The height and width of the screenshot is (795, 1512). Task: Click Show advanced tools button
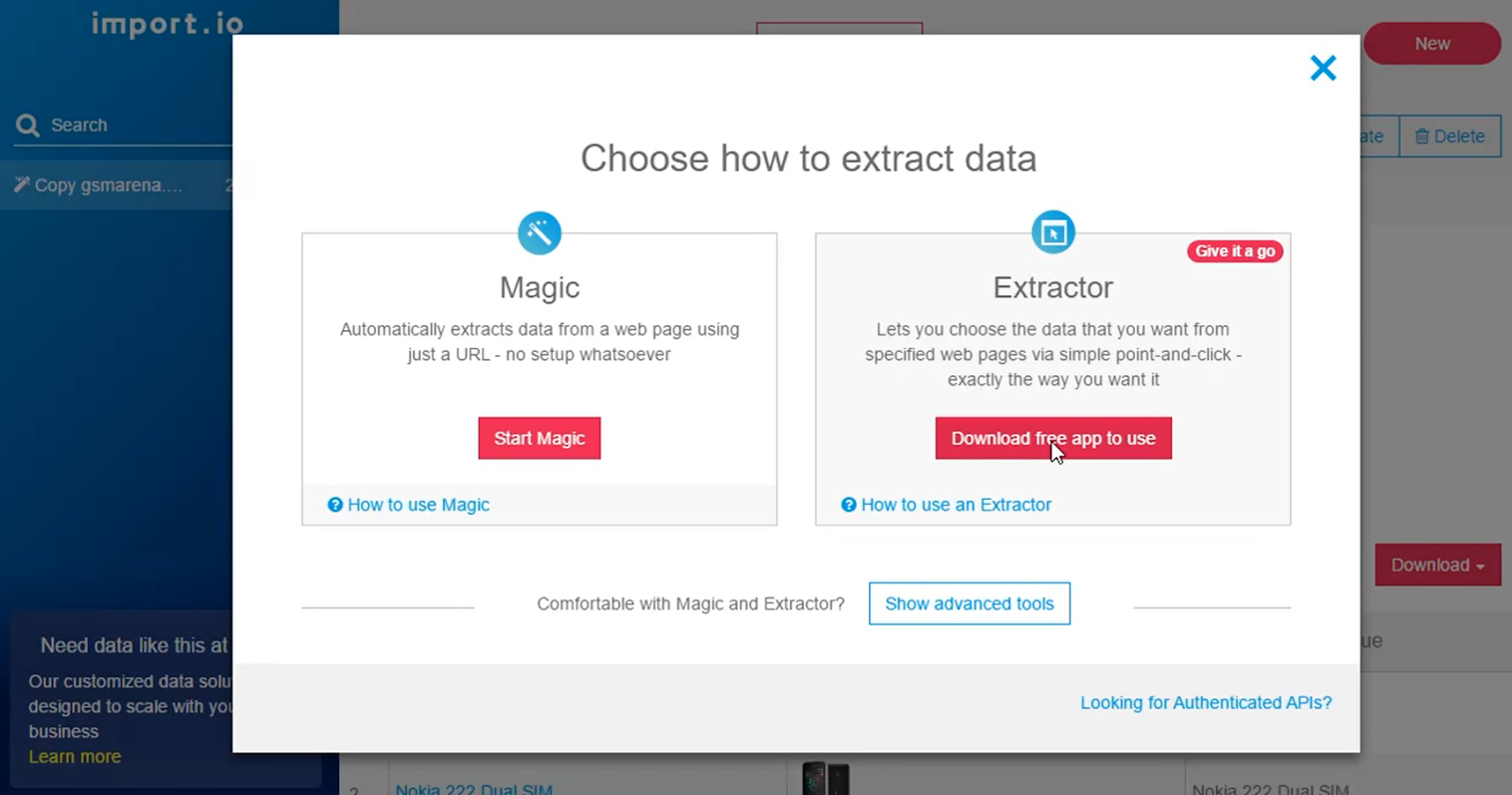tap(969, 604)
